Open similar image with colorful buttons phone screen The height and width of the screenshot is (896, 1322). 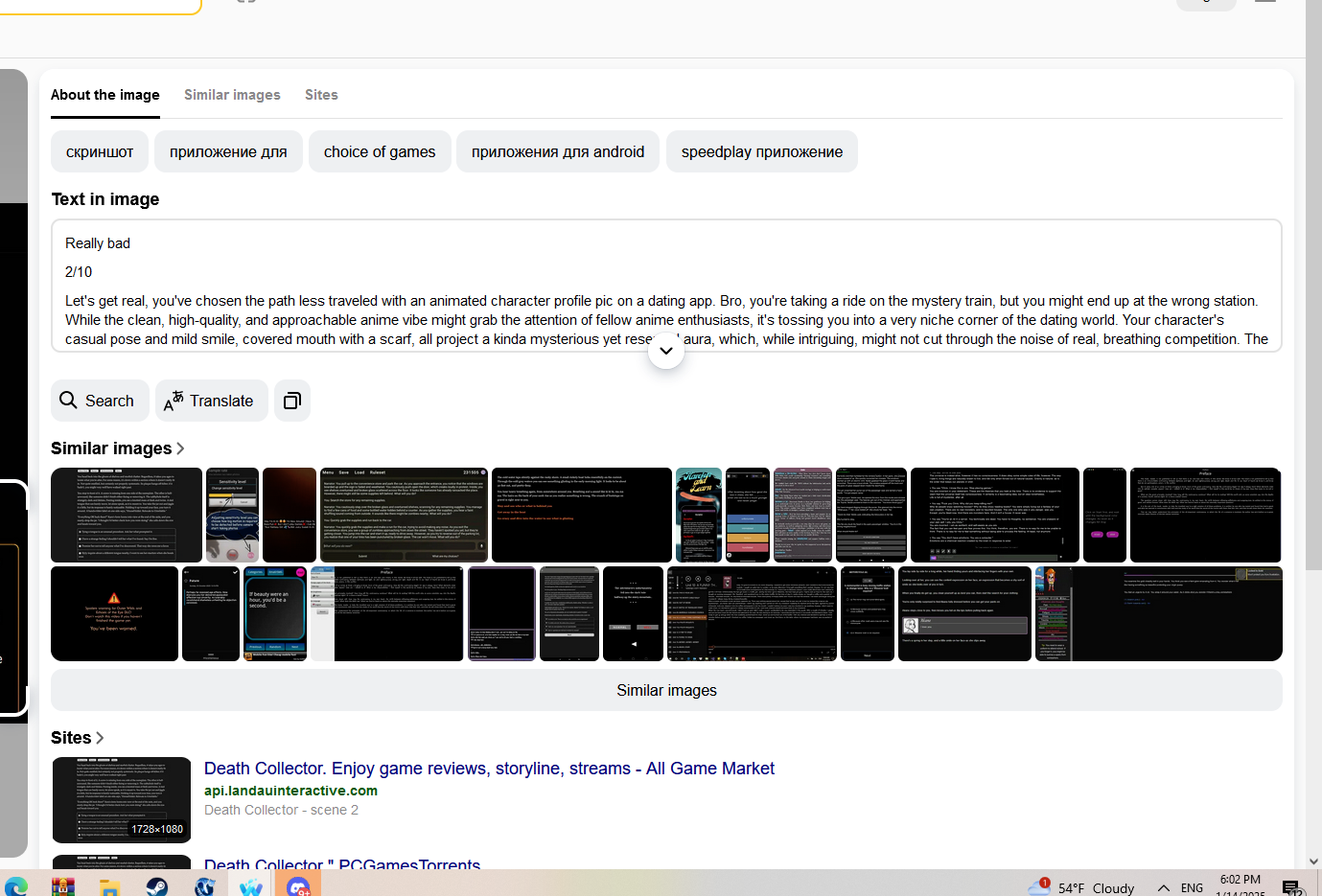tap(748, 515)
